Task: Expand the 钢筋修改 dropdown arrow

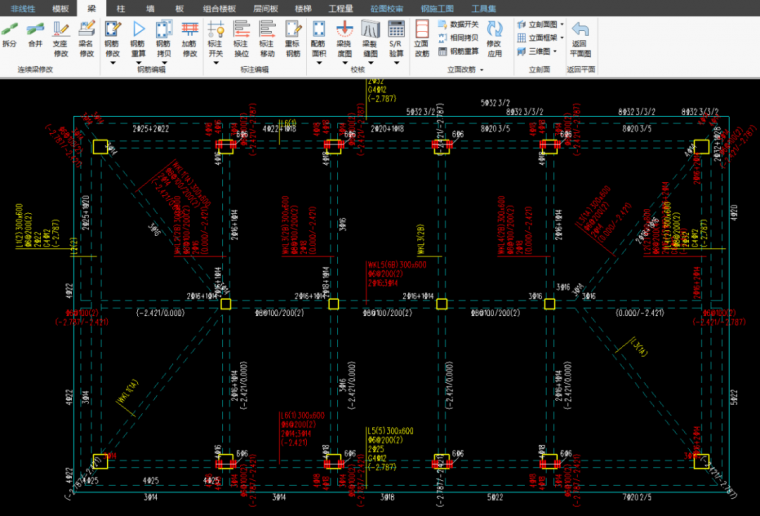Action: [112, 63]
